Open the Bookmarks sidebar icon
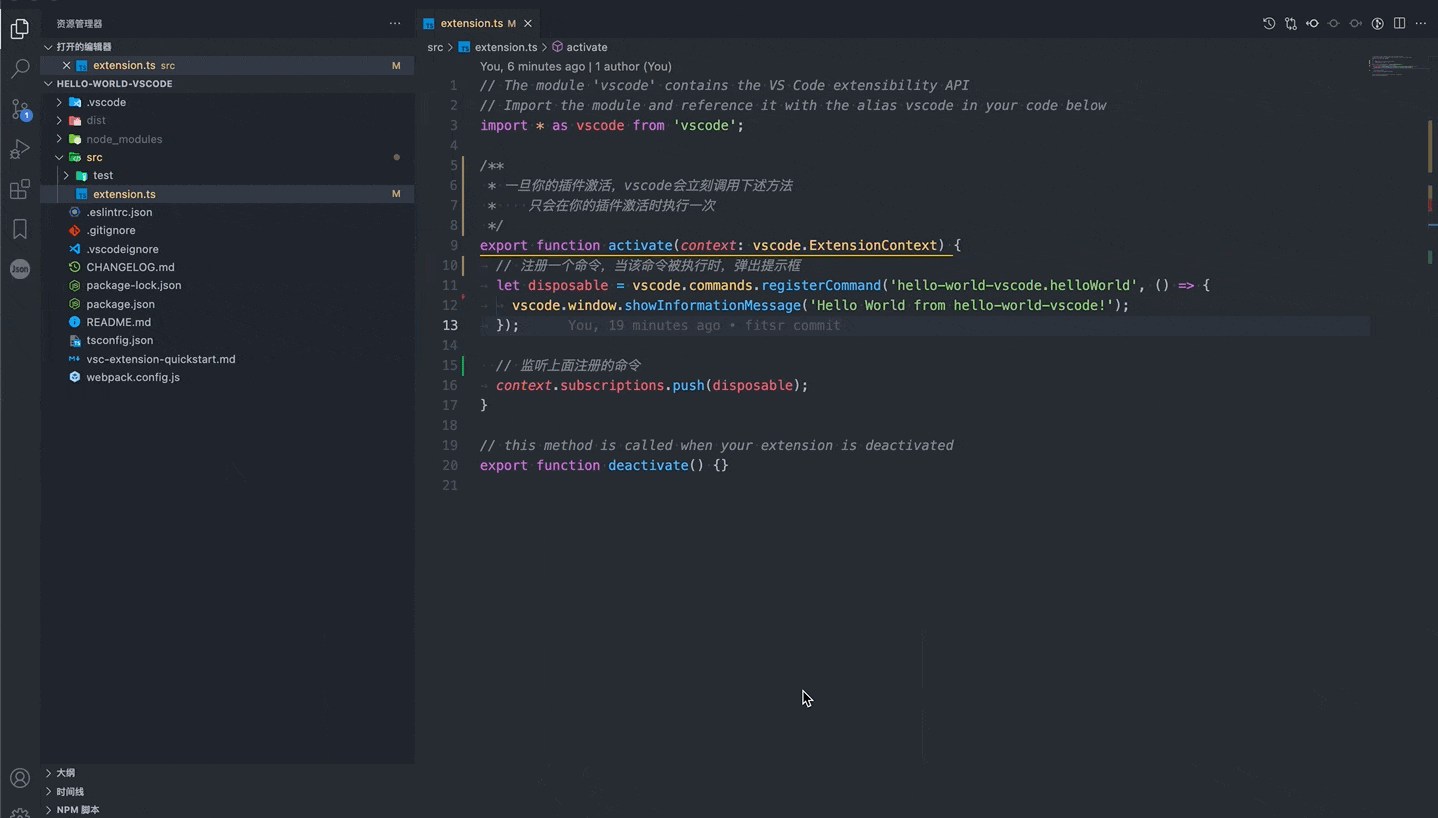This screenshot has width=1438, height=818. (20, 228)
